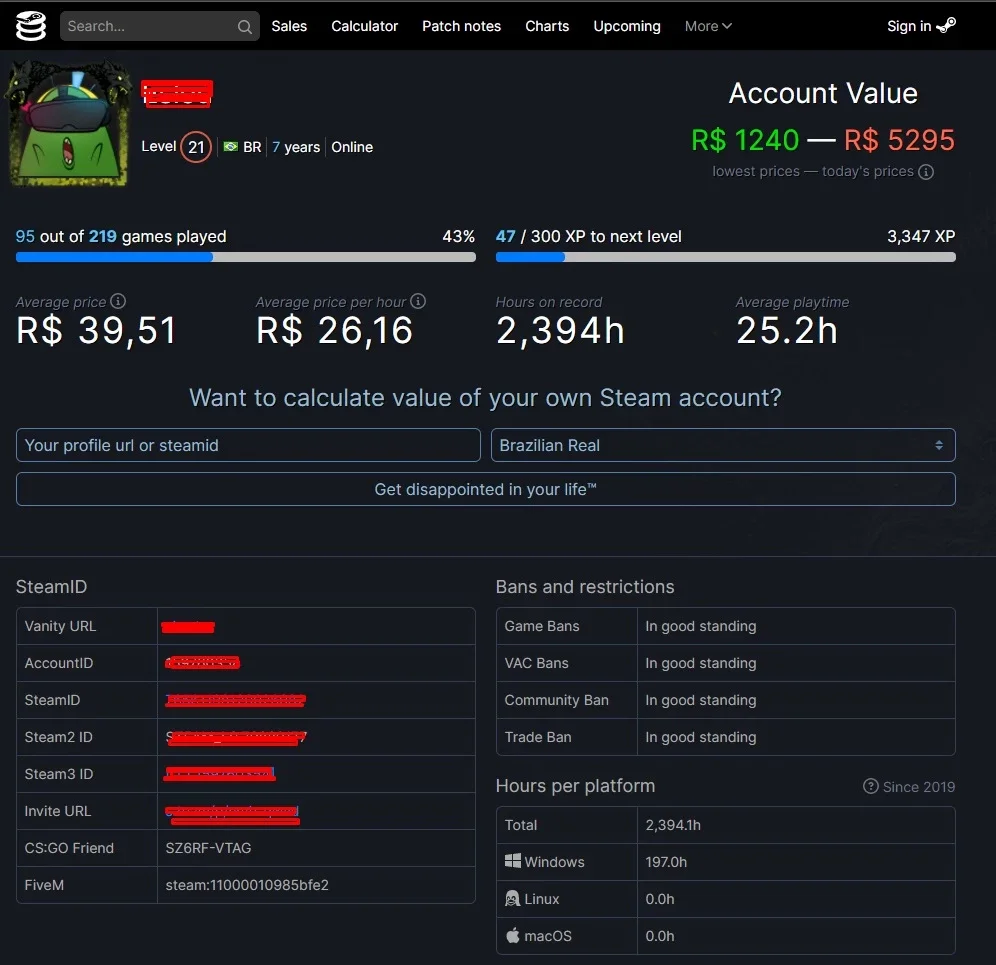Click the Trade Ban row label
The image size is (996, 965).
click(x=538, y=737)
